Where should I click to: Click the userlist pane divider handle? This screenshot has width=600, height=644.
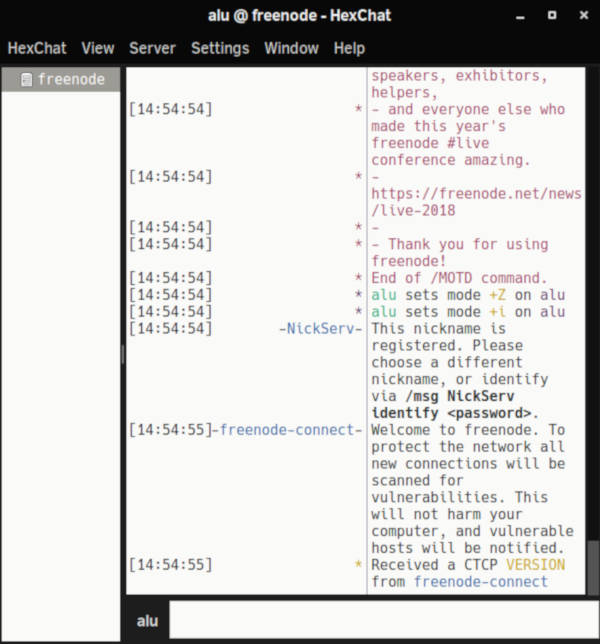pyautogui.click(x=123, y=354)
